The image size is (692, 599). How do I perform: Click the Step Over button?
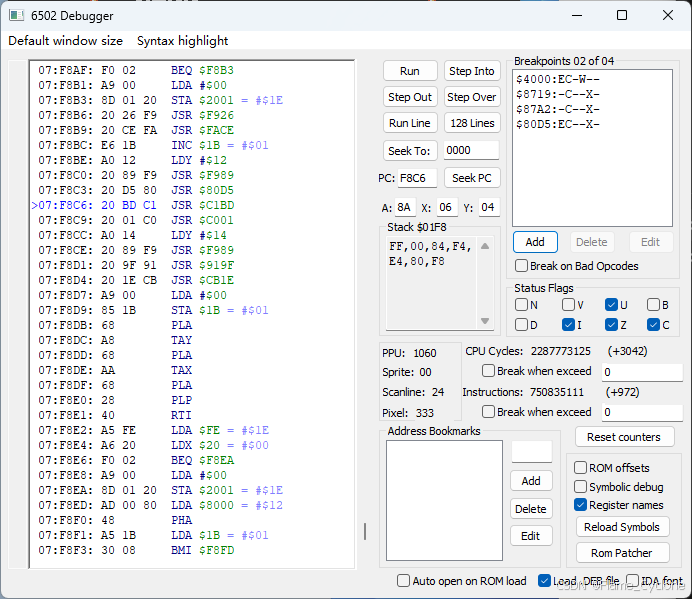coord(471,97)
